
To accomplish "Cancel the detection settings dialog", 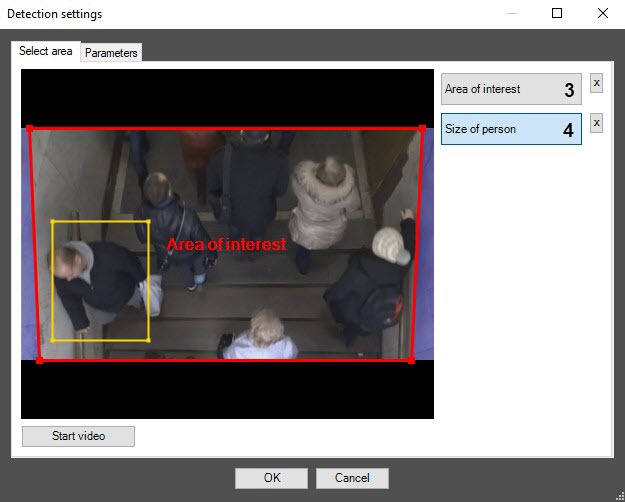I will coord(352,478).
